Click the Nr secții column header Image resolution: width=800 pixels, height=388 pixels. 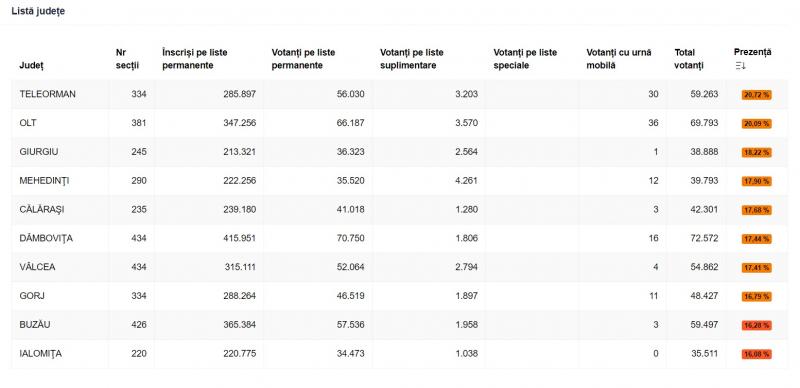(x=127, y=59)
